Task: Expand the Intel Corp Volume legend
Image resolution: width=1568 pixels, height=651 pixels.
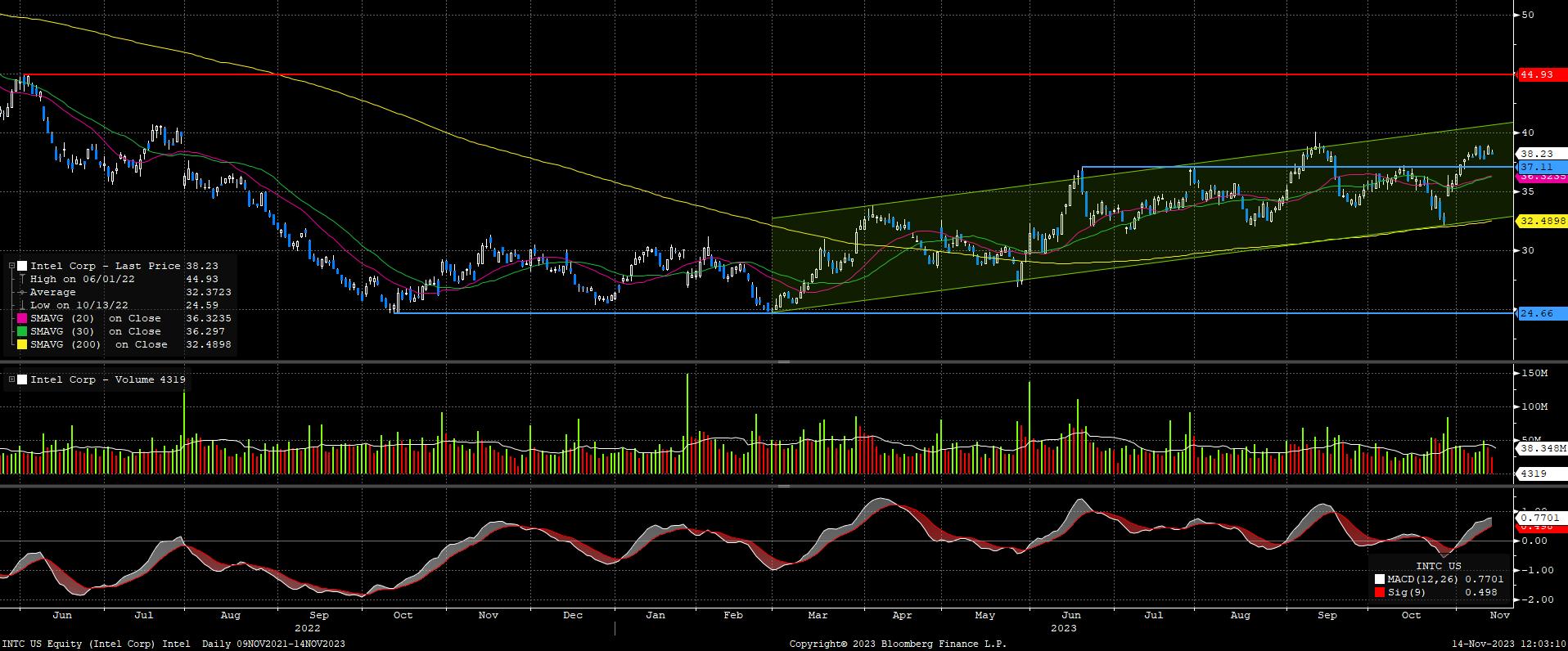Action: (11, 379)
